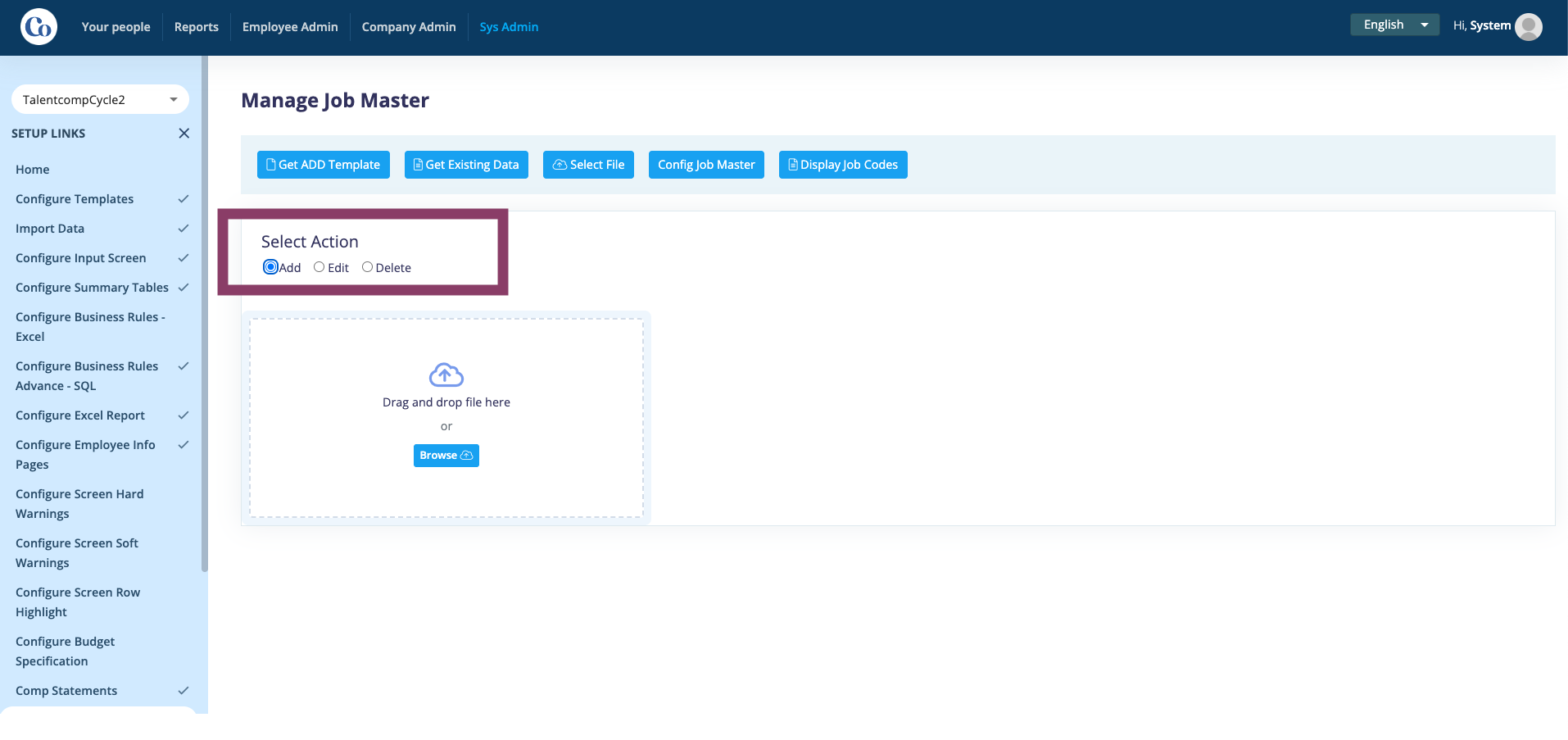Screen dimensions: 1568x740
Task: Open the English language dropdown
Action: (x=1394, y=25)
